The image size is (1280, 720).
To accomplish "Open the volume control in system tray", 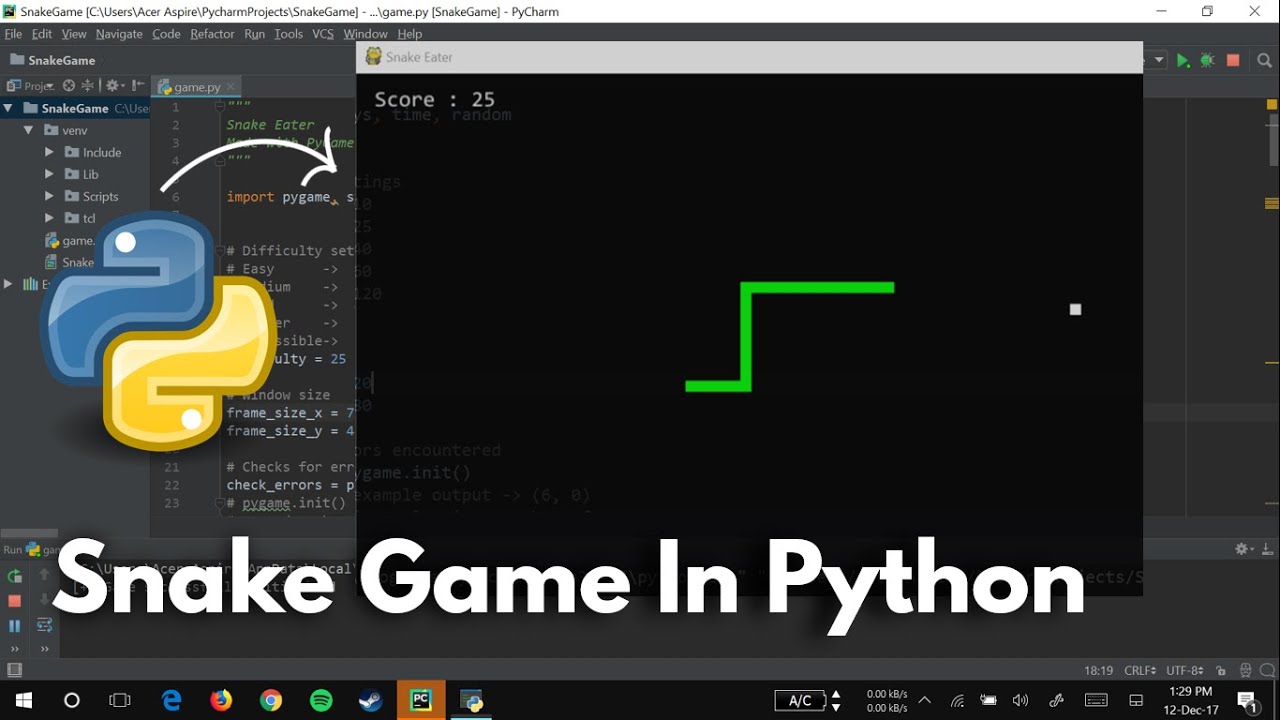I will [1020, 700].
